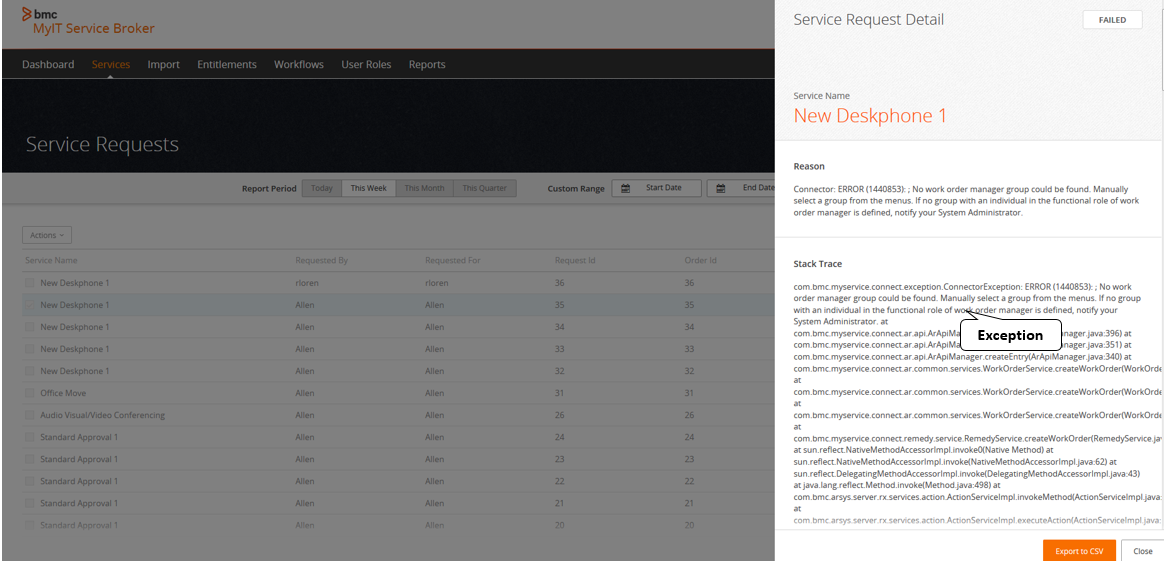This screenshot has width=1169, height=563.
Task: Click Request Id 31 cell
Action: point(559,392)
